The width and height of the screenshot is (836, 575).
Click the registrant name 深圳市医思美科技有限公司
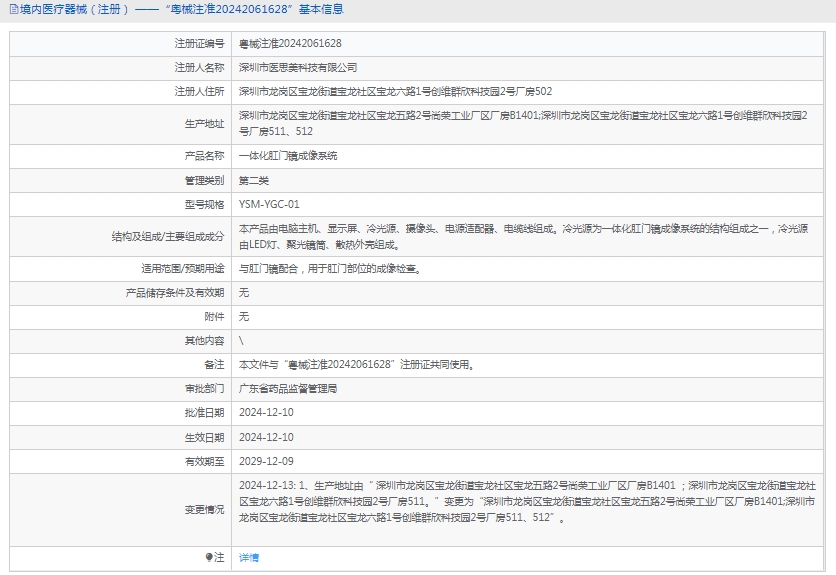click(298, 68)
